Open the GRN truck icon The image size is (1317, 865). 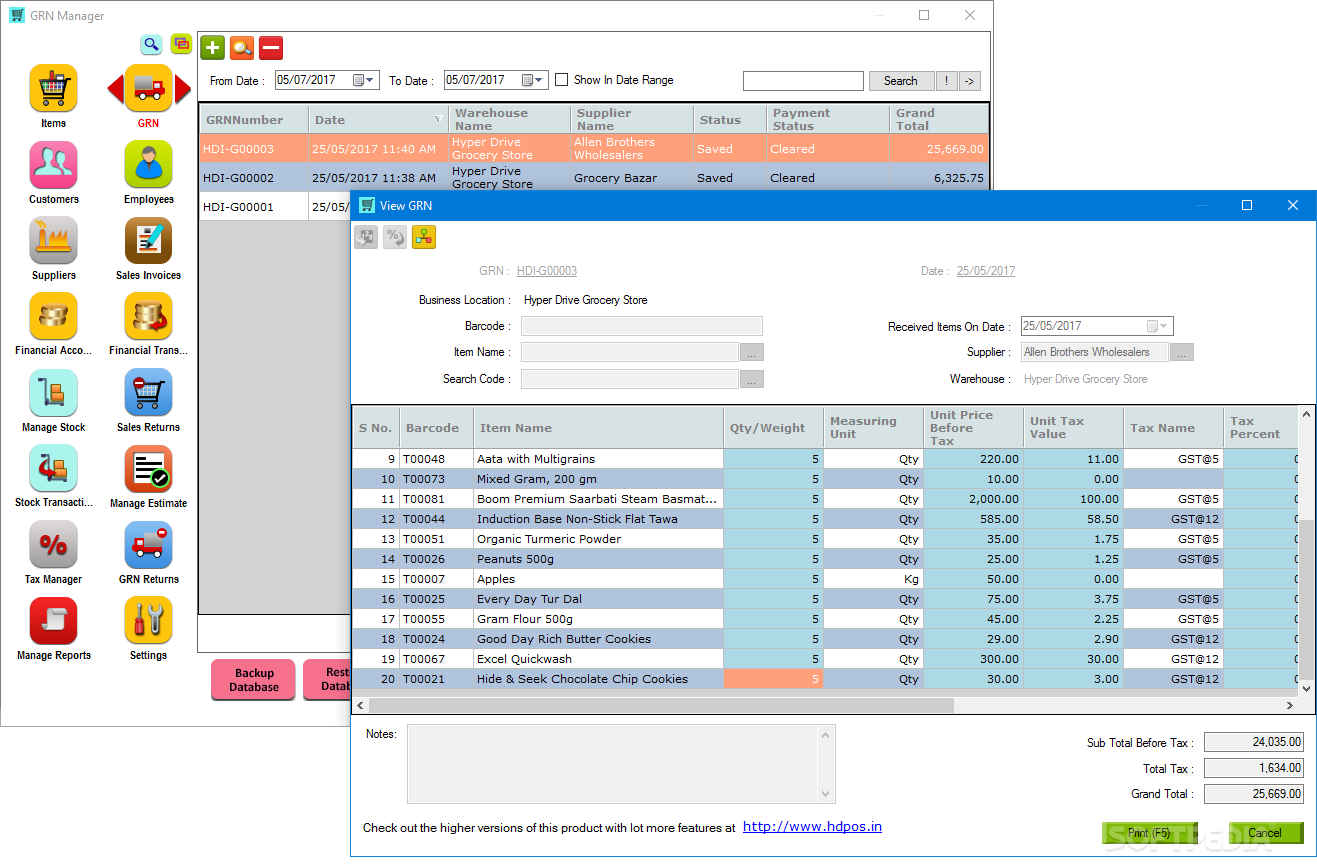148,88
